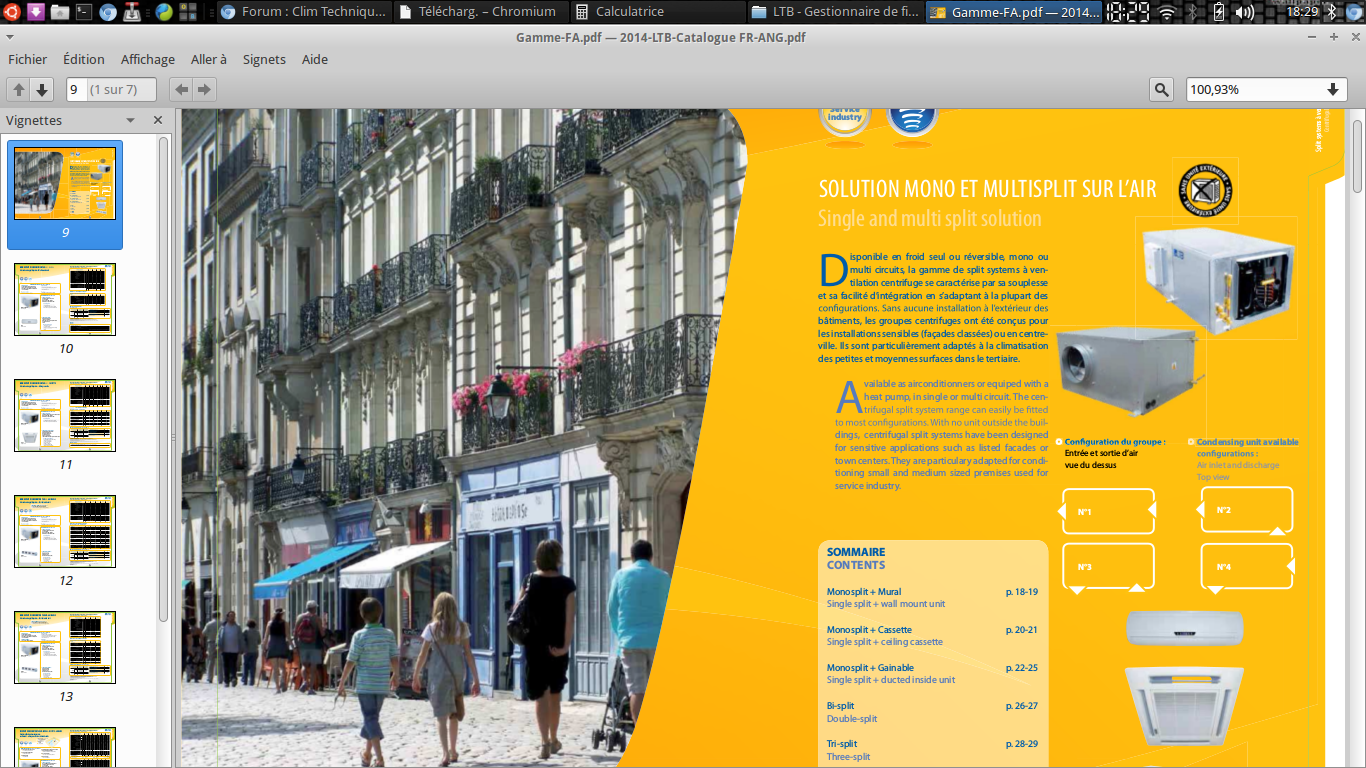
Task: Open the Aide menu
Action: pyautogui.click(x=315, y=59)
